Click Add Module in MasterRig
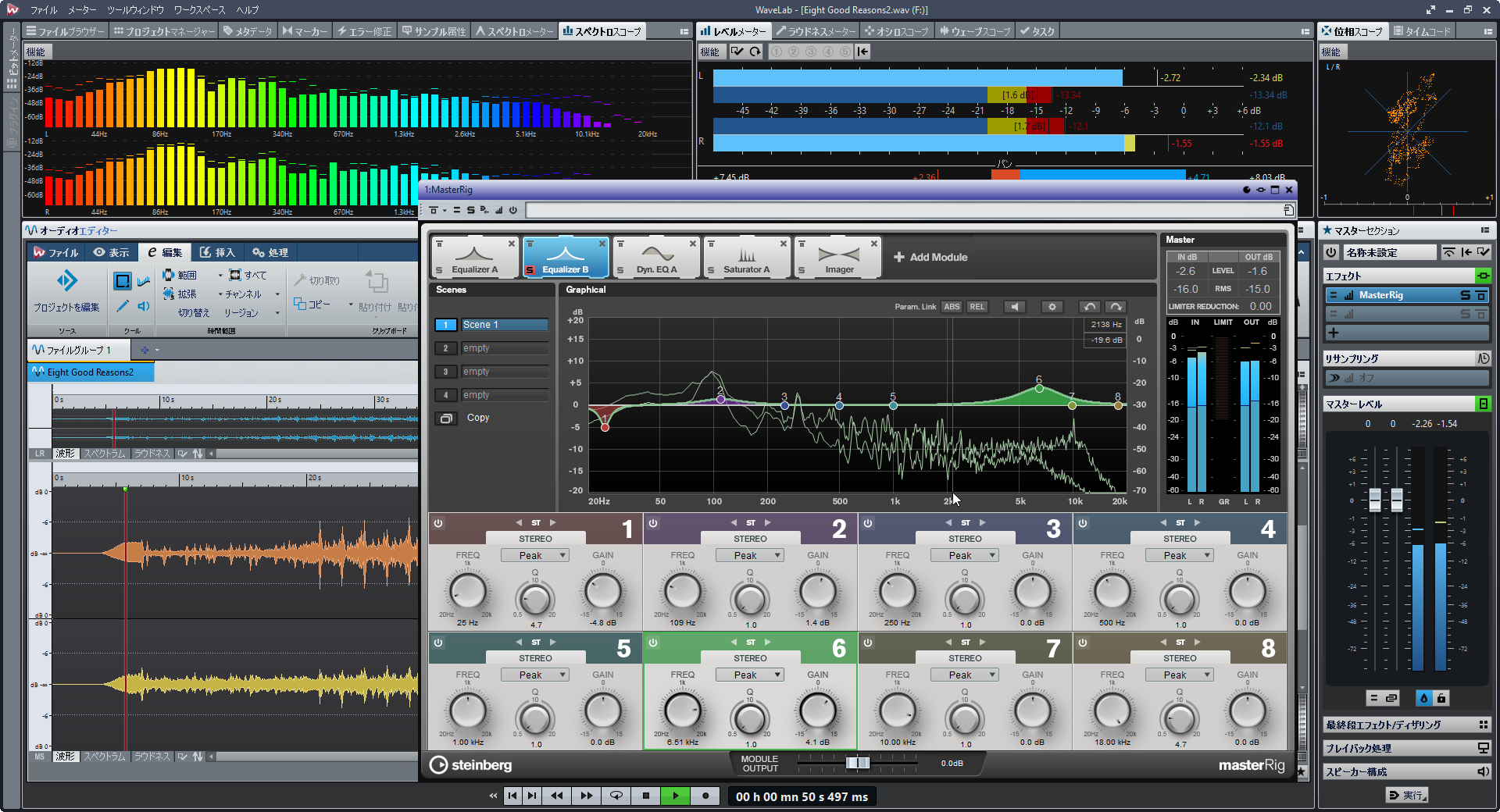 [x=930, y=257]
